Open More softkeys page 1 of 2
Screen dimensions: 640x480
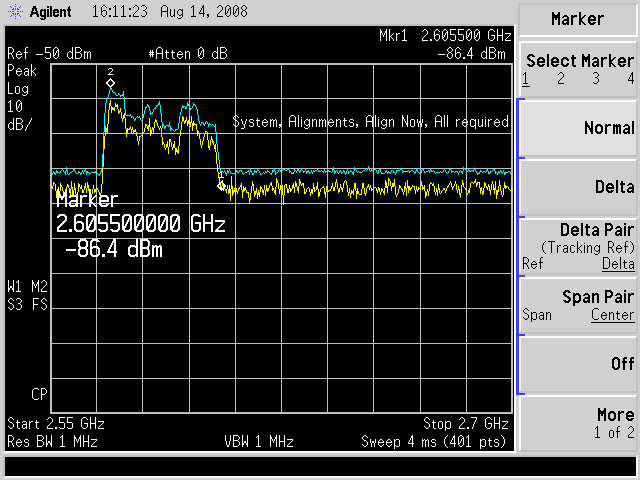click(578, 423)
